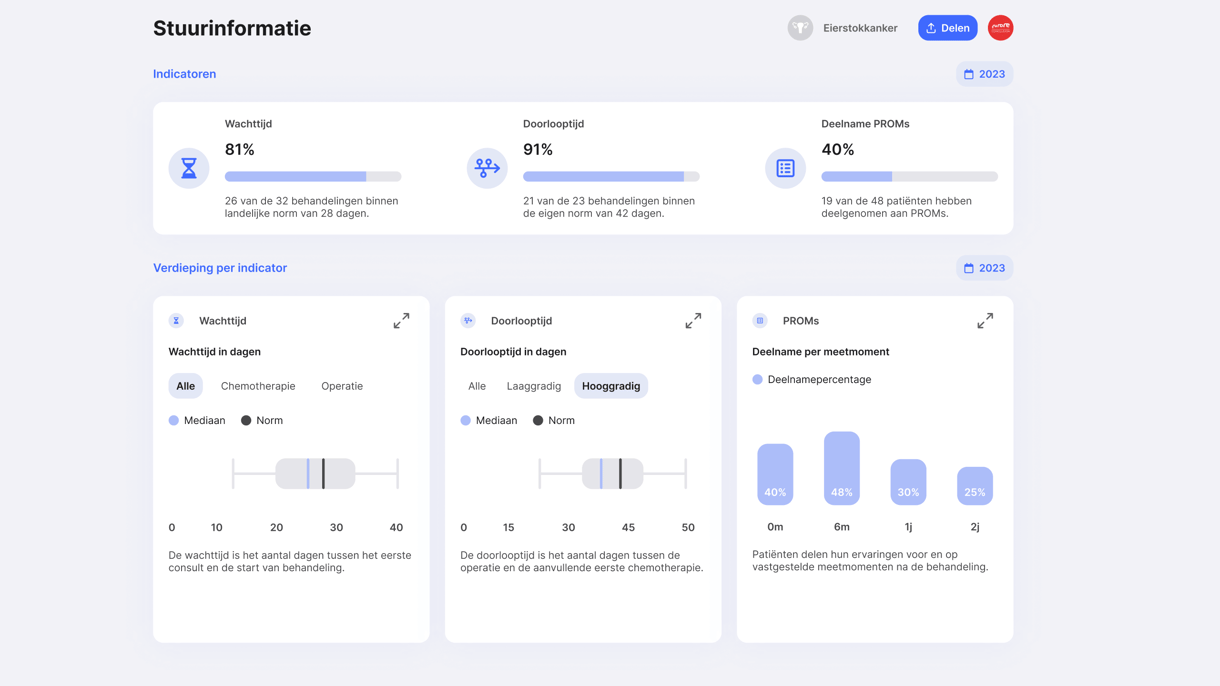Viewport: 1220px width, 686px height.
Task: Click the 48% bar for the 6m measurement moment
Action: (x=841, y=467)
